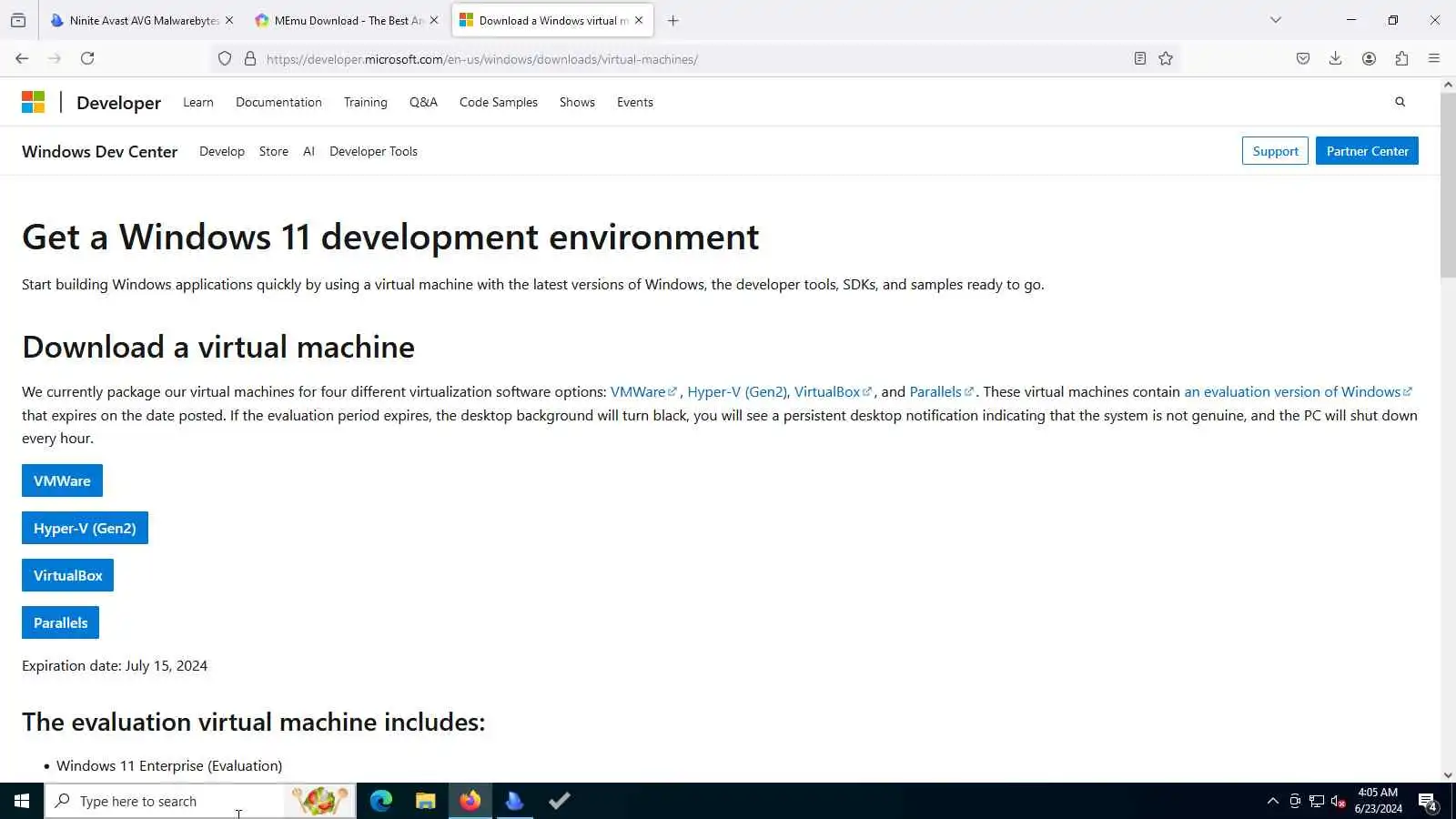Save page to Pocket

click(1303, 58)
